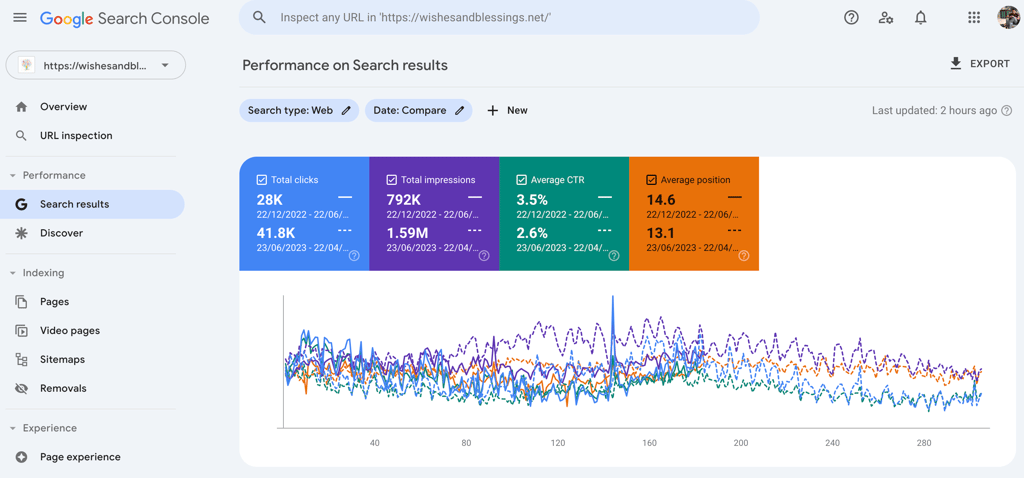Click the help icon on Total clicks card

tap(354, 256)
